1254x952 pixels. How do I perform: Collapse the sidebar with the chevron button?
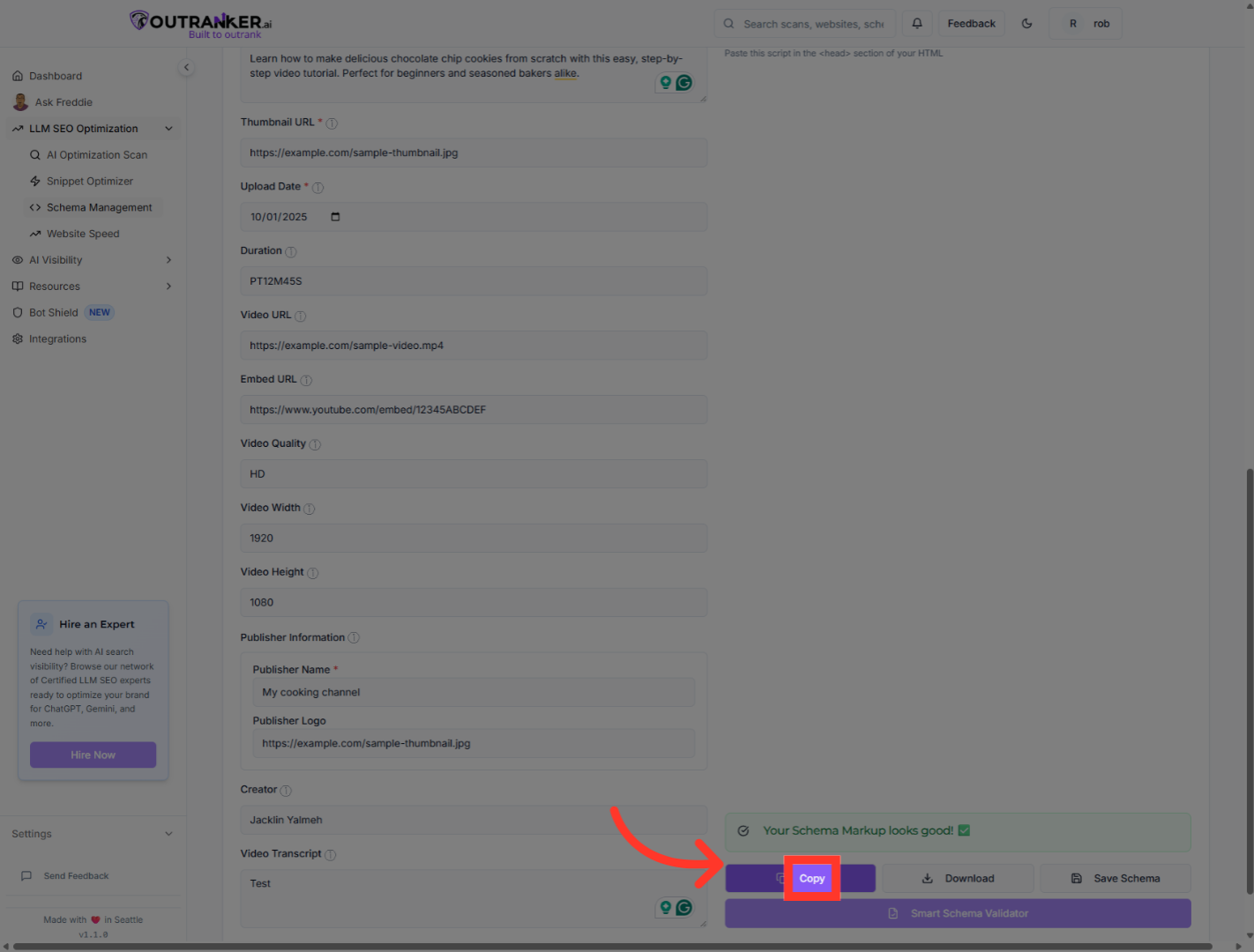[186, 67]
